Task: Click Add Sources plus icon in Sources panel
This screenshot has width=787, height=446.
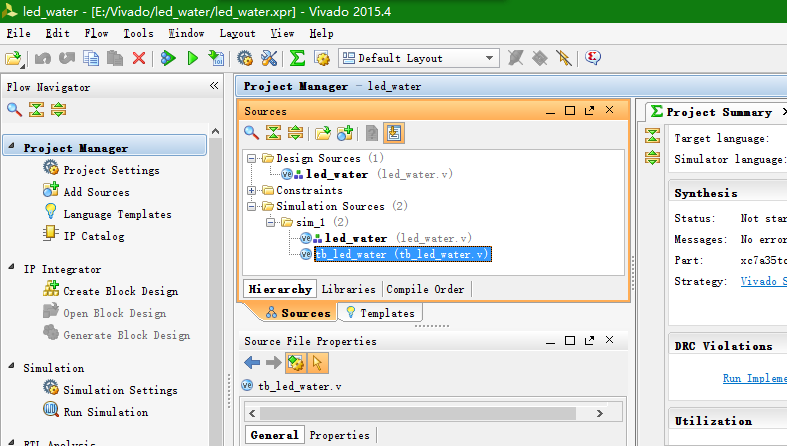Action: pos(345,133)
